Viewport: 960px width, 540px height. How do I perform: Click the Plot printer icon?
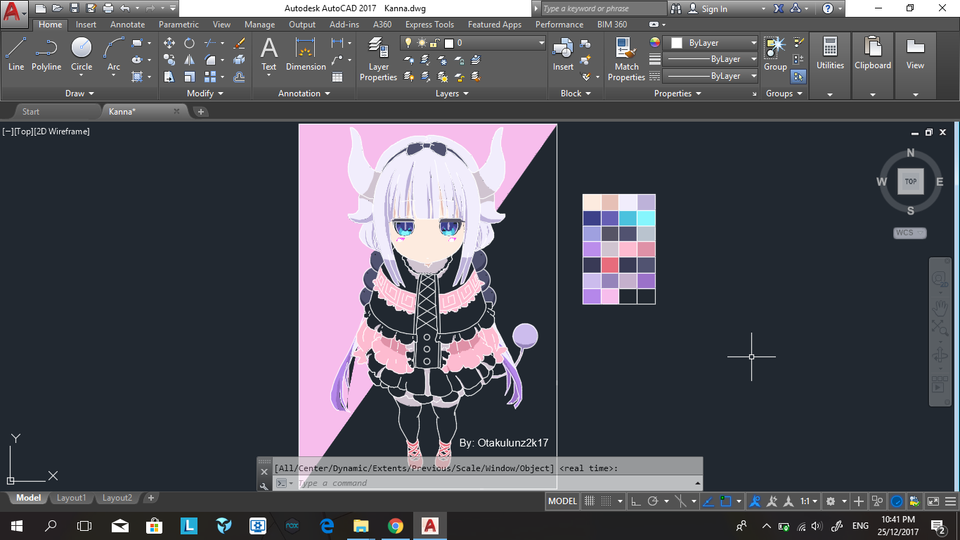pyautogui.click(x=108, y=8)
